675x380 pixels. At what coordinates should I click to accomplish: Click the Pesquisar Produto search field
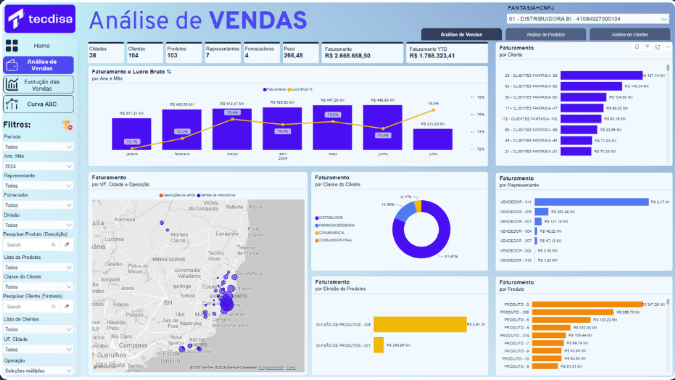[x=31, y=244]
